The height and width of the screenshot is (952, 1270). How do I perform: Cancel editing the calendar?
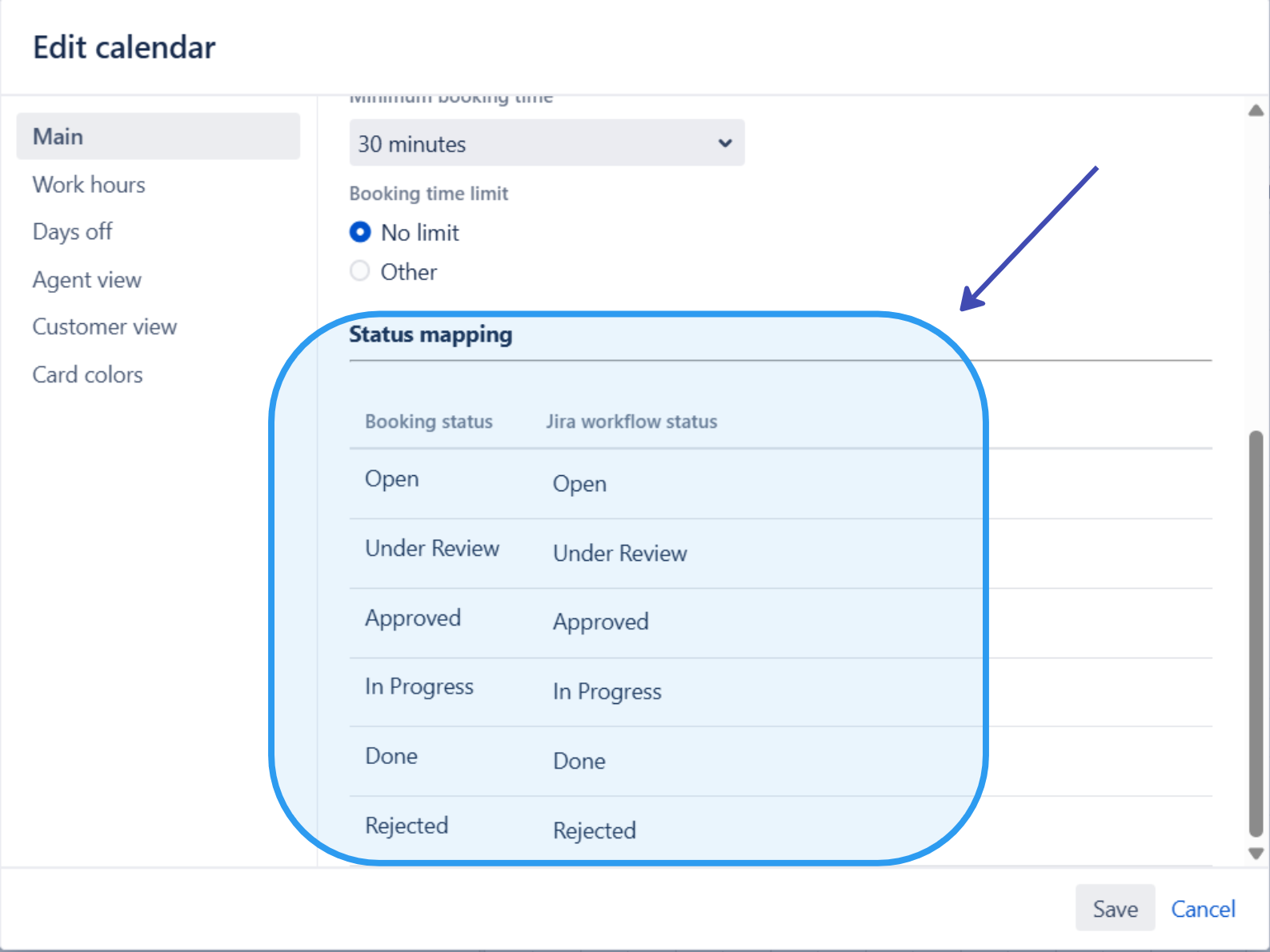[1203, 909]
